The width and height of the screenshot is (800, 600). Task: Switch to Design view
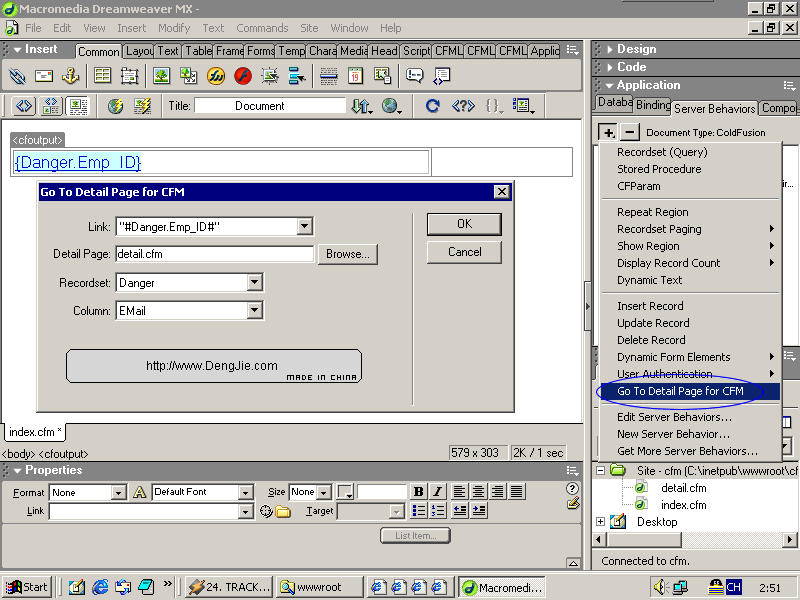pos(78,106)
